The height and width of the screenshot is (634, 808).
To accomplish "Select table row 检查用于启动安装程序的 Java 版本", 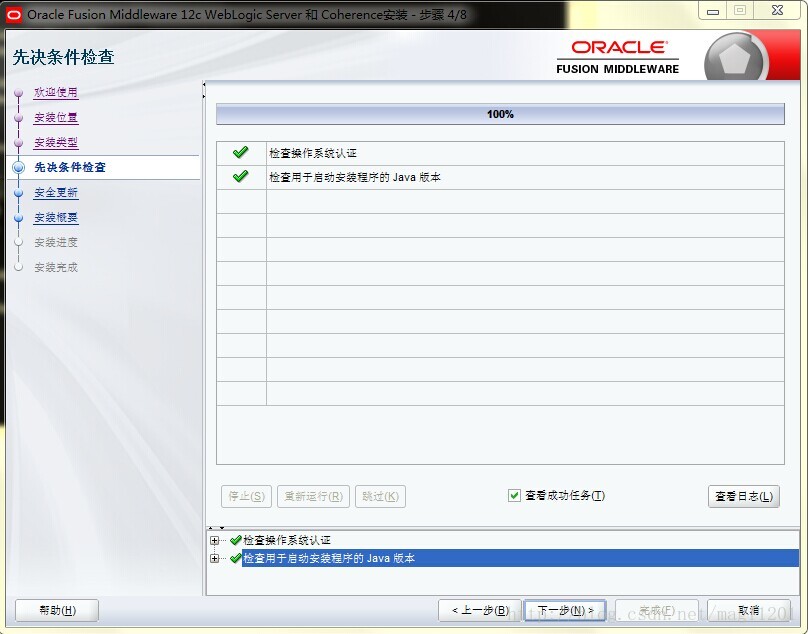I will (500, 177).
